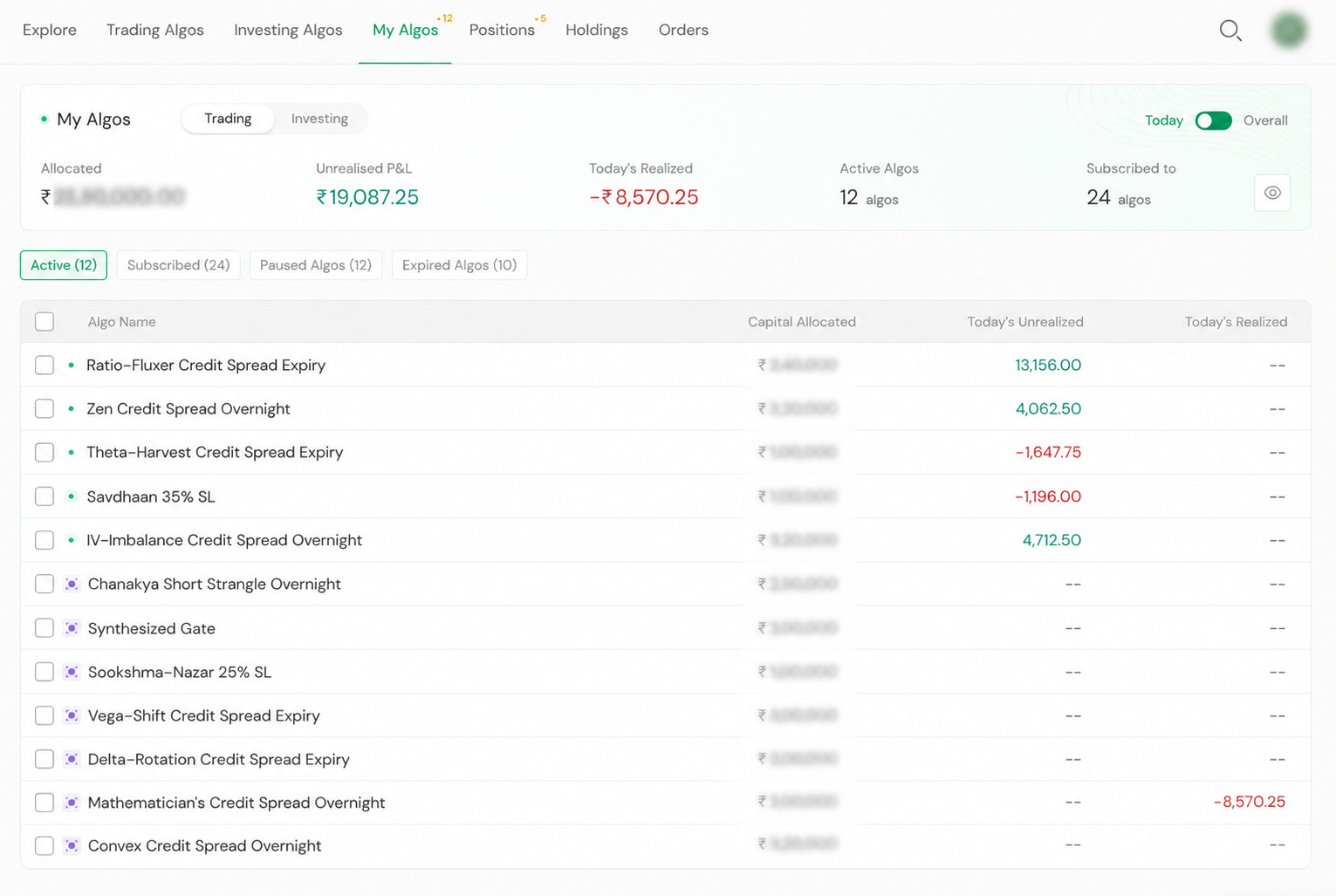Open the Holdings tab

click(597, 30)
